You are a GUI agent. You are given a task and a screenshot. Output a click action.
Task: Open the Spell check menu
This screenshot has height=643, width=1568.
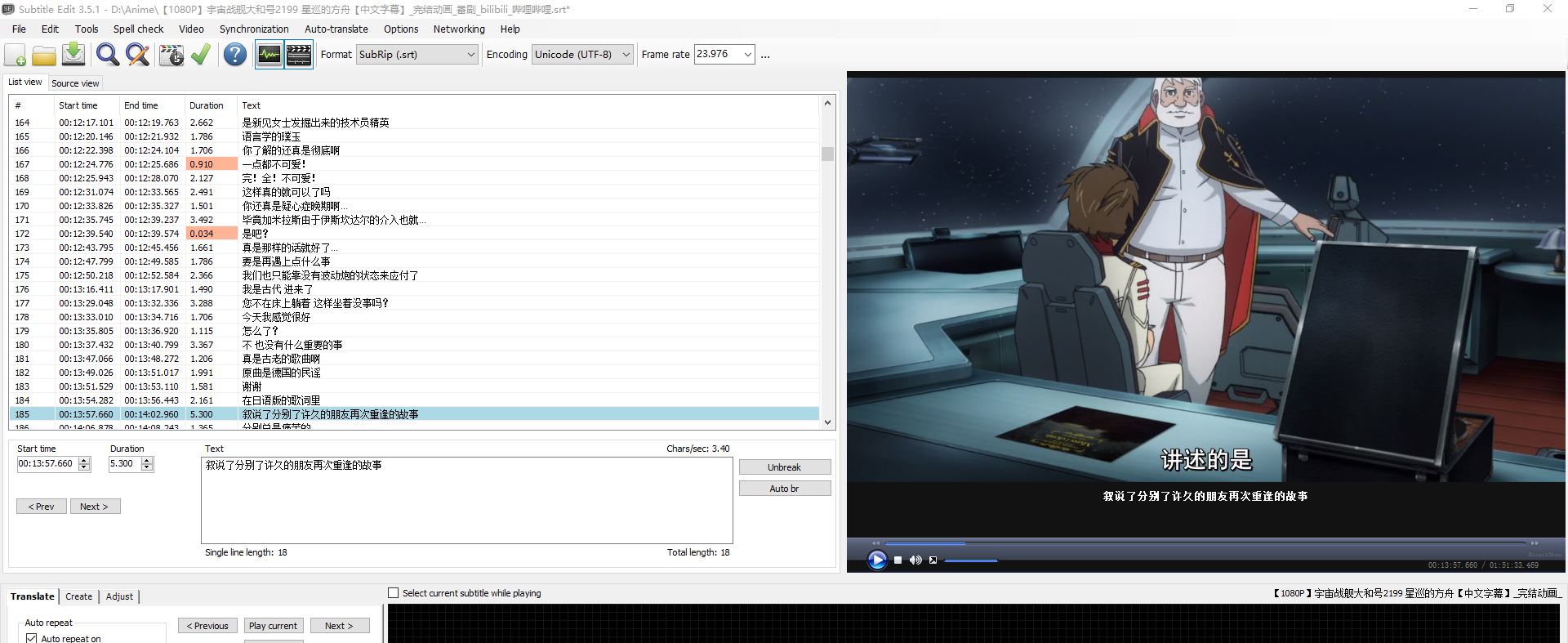tap(139, 29)
